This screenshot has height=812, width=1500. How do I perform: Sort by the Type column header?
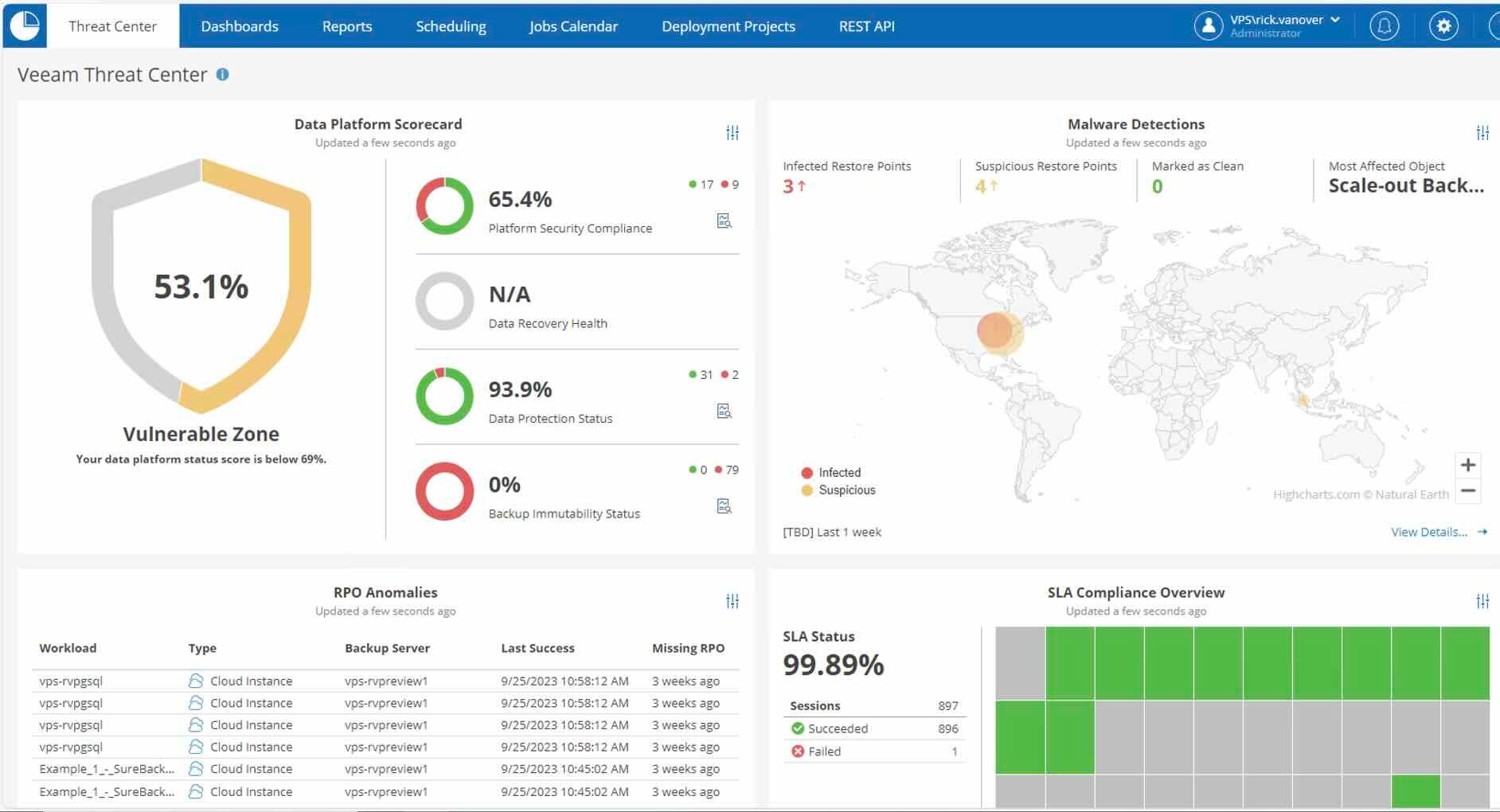pos(202,648)
